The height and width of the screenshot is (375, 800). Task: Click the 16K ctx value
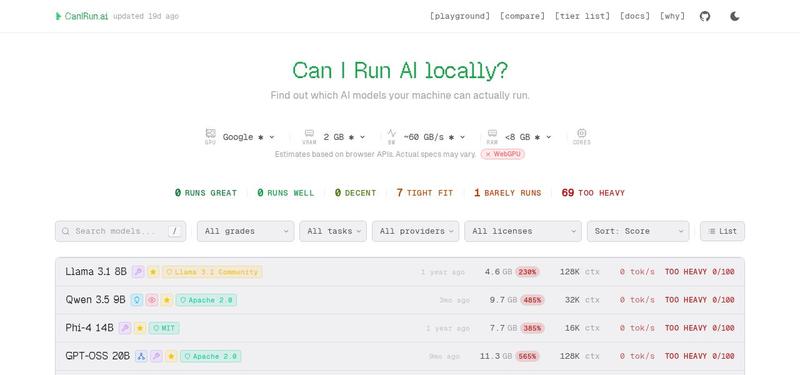[582, 328]
